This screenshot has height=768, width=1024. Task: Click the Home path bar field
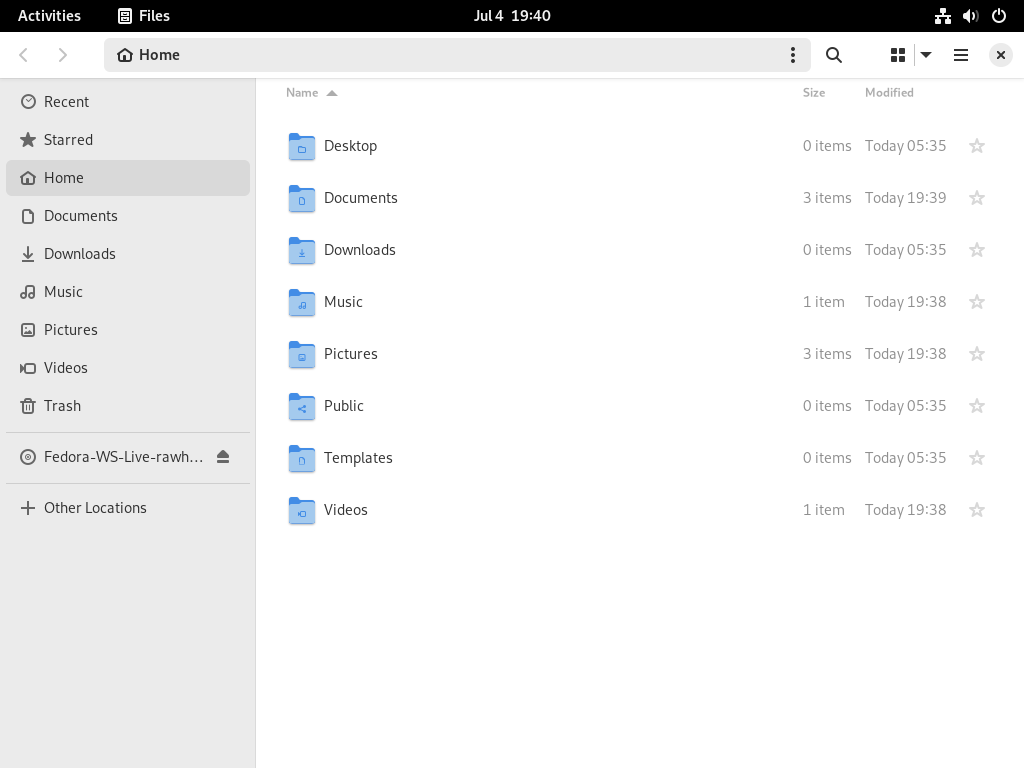[x=457, y=55]
